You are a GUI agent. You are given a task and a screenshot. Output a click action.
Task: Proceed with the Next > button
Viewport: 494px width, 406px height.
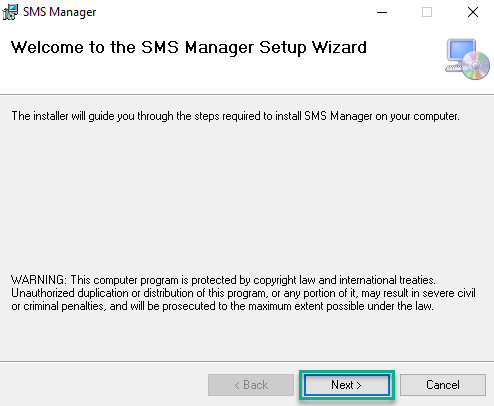click(x=347, y=385)
